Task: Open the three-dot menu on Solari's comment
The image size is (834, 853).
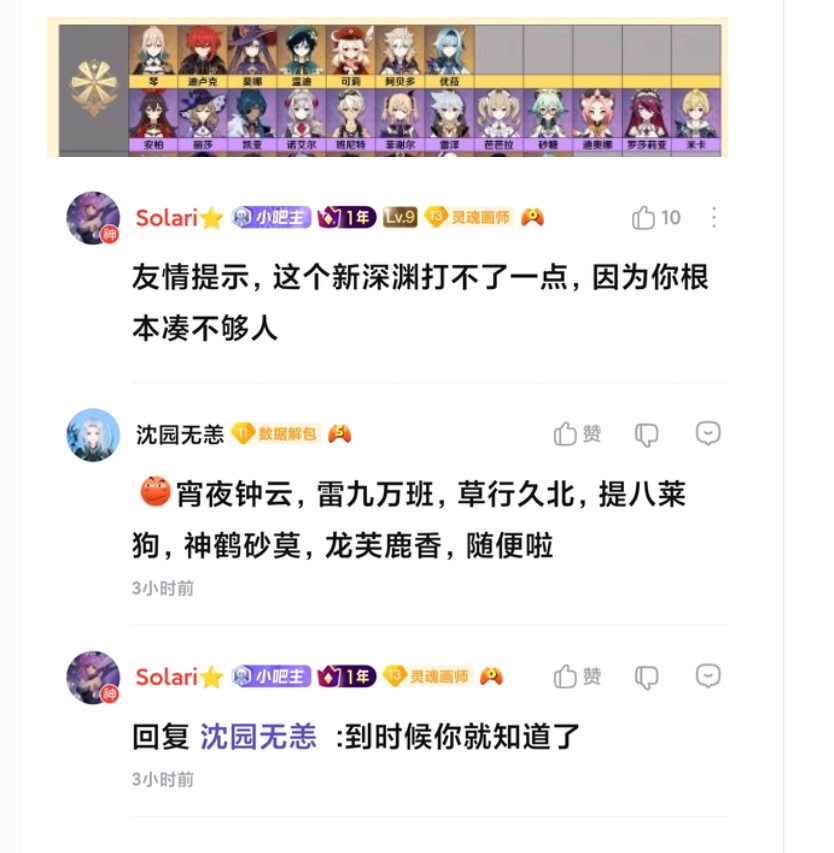Action: [x=714, y=218]
